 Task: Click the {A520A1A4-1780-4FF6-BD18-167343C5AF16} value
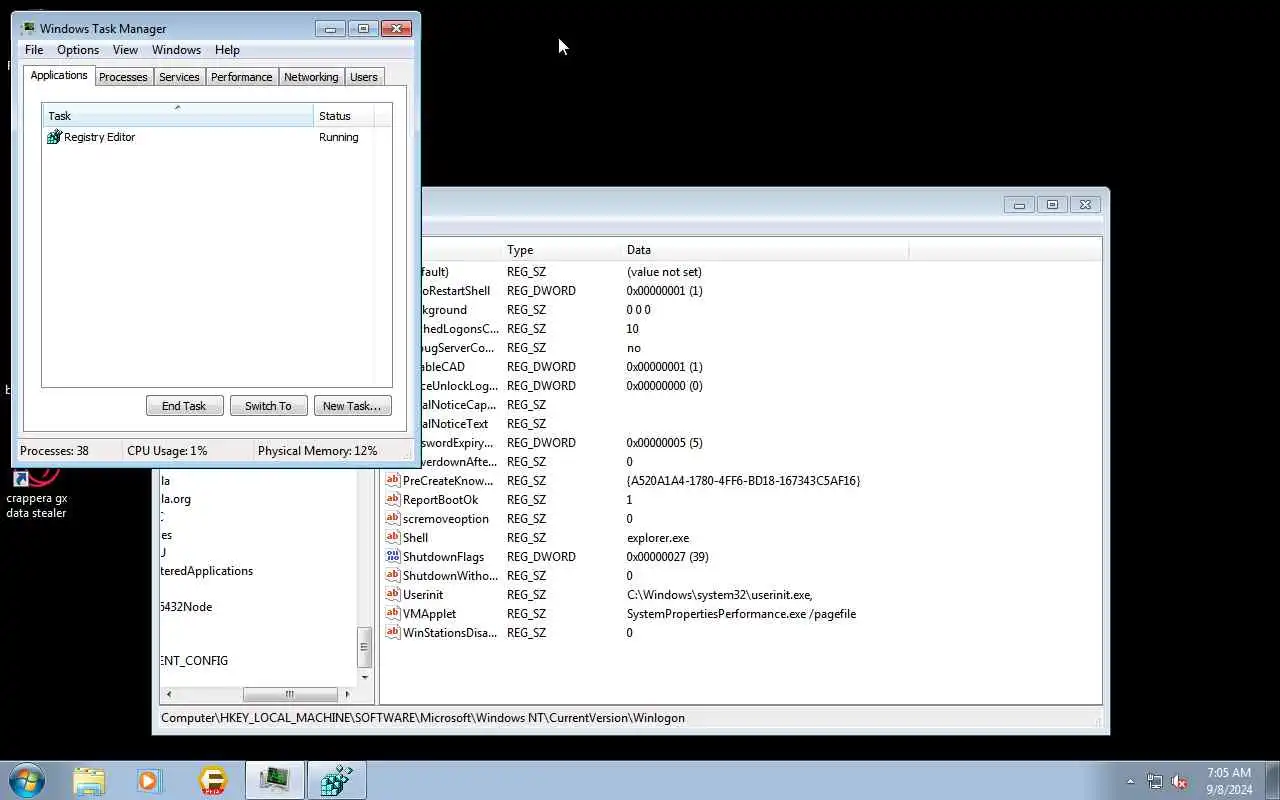click(743, 481)
